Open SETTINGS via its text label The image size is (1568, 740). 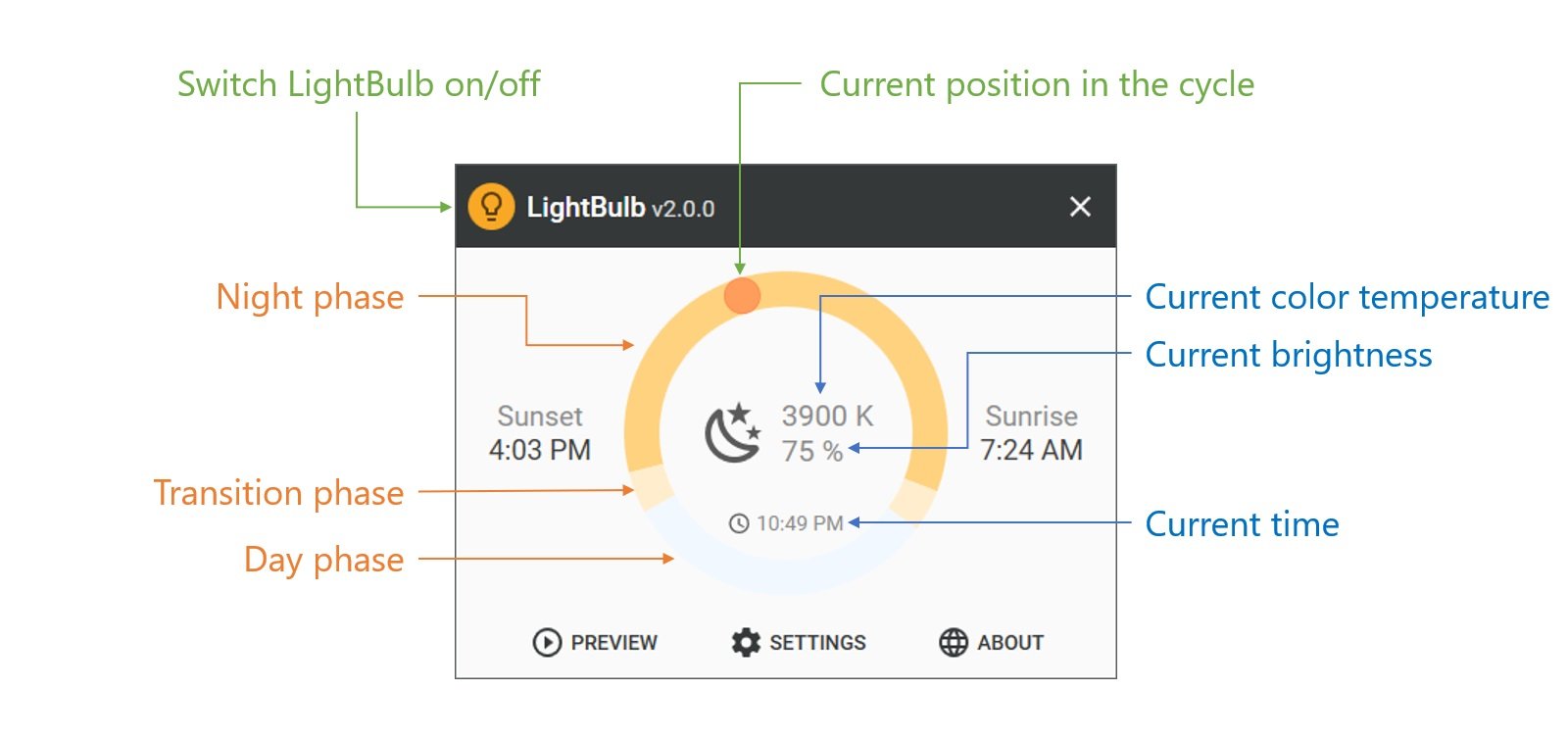(817, 643)
